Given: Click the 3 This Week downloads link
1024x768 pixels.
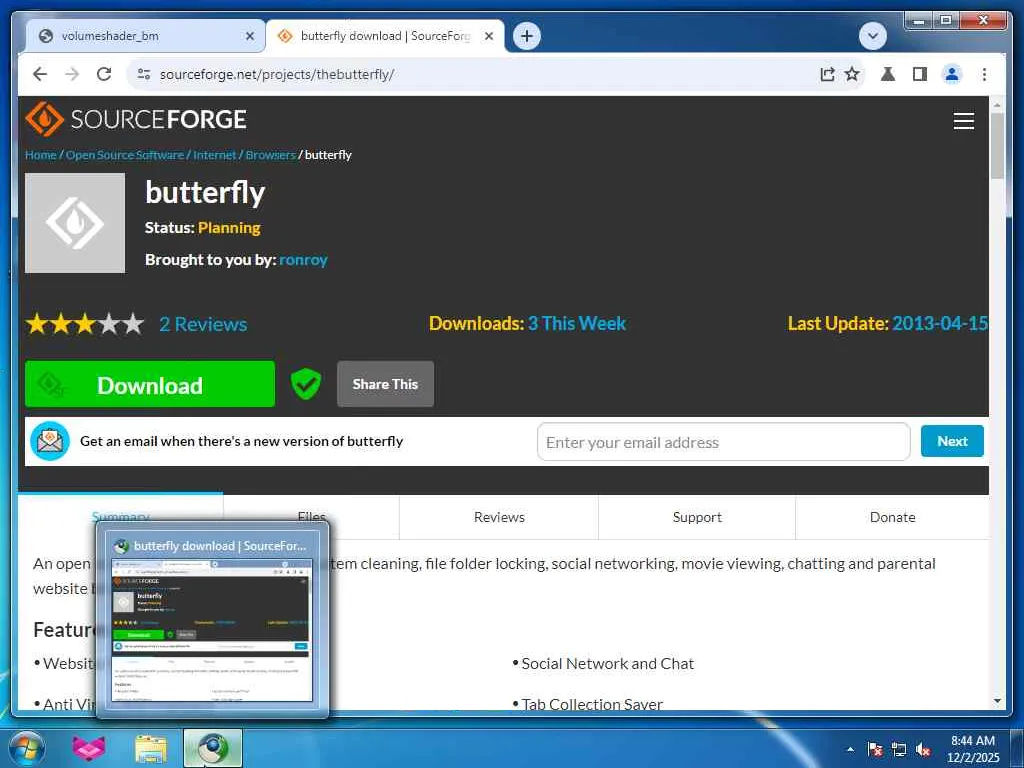Looking at the screenshot, I should click(577, 324).
